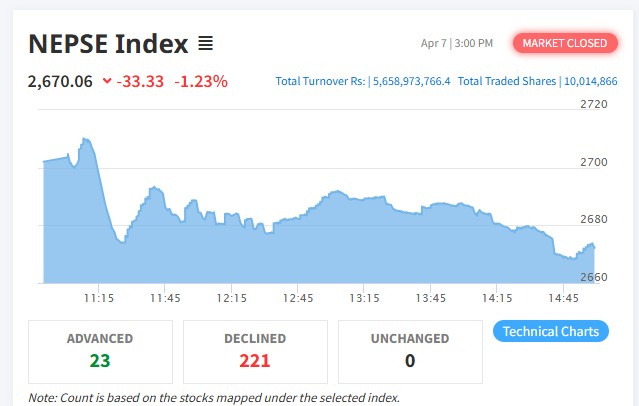The width and height of the screenshot is (639, 406).
Task: Open the ADVANCED 23 stocks box
Action: point(100,352)
